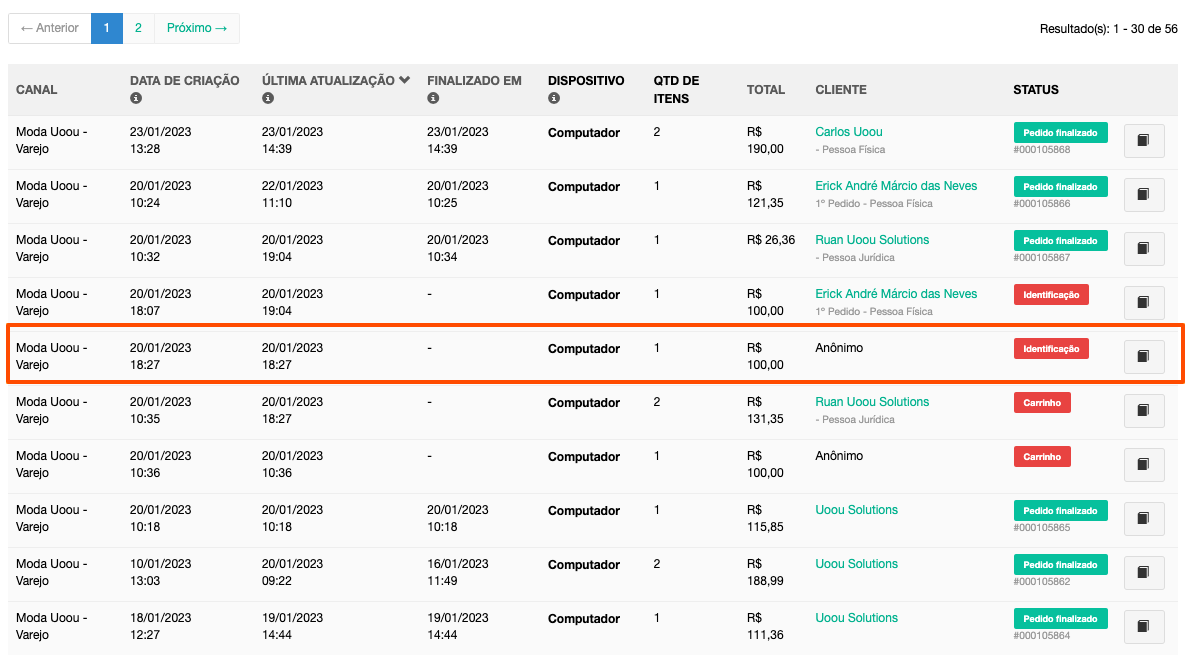Open details icon for the 18:07 Identificação order
This screenshot has height=655, width=1192.
click(x=1143, y=302)
